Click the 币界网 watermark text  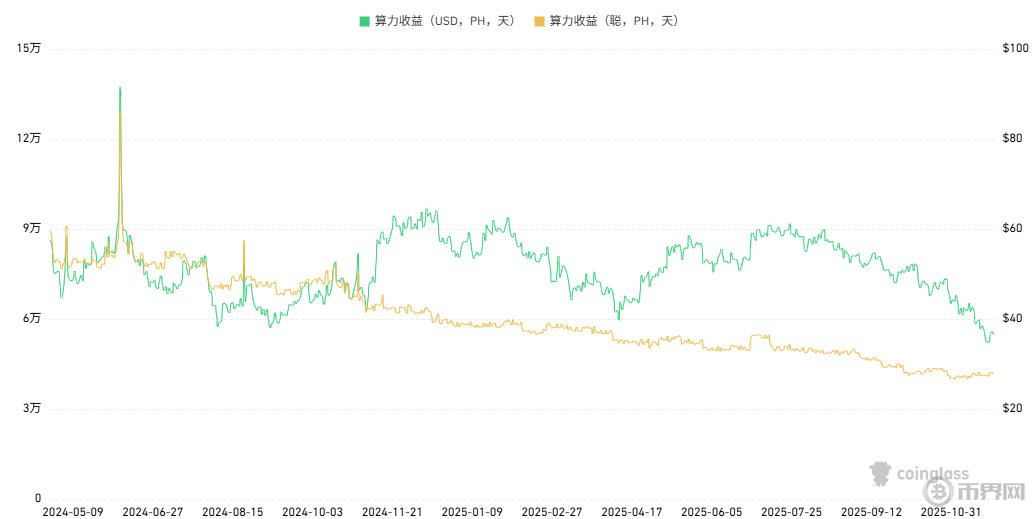[x=992, y=492]
